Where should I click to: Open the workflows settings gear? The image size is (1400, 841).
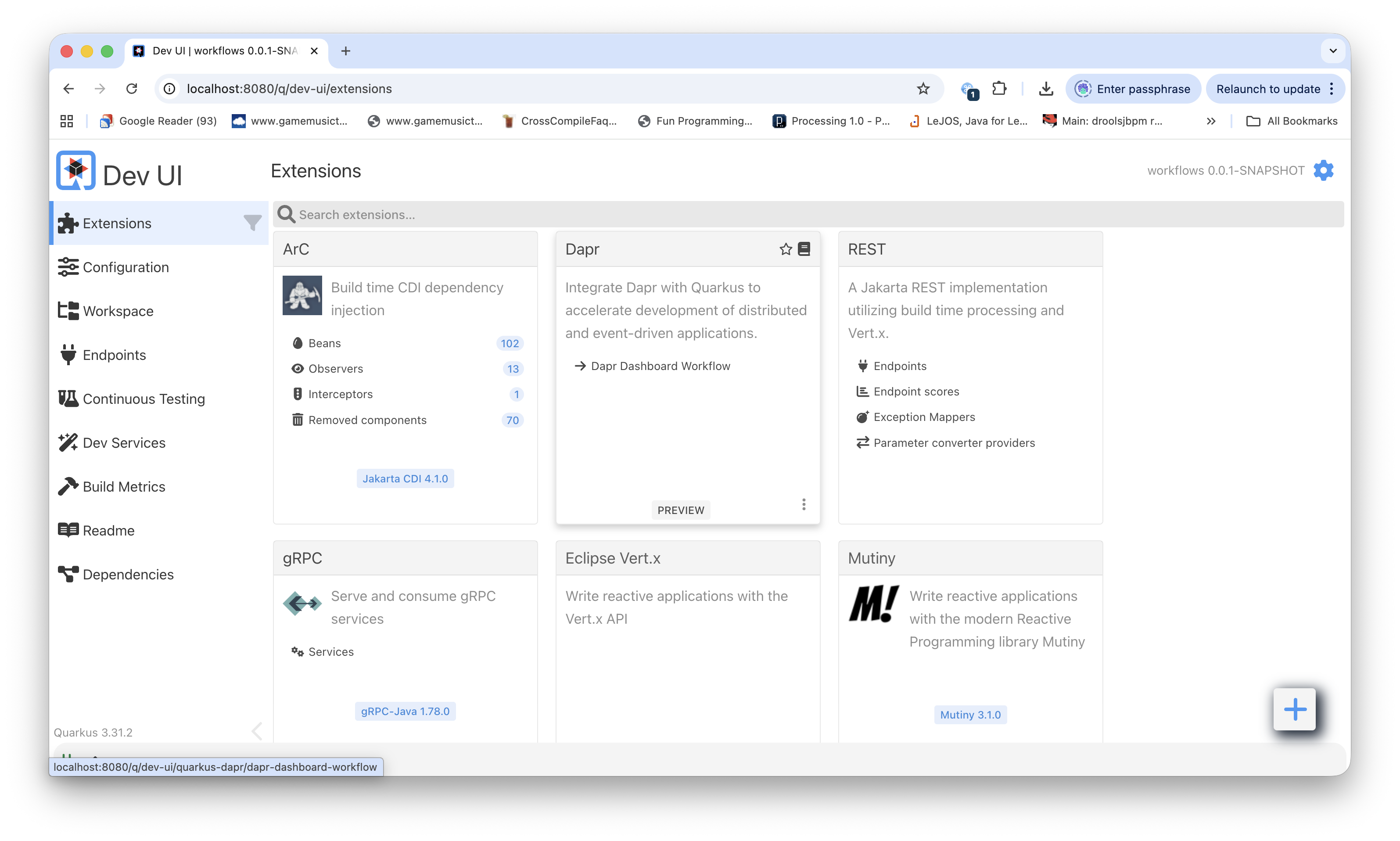1324,170
